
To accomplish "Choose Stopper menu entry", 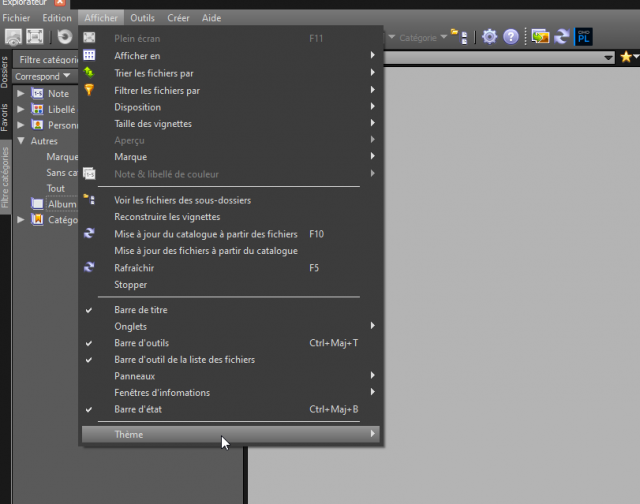I will [231, 284].
